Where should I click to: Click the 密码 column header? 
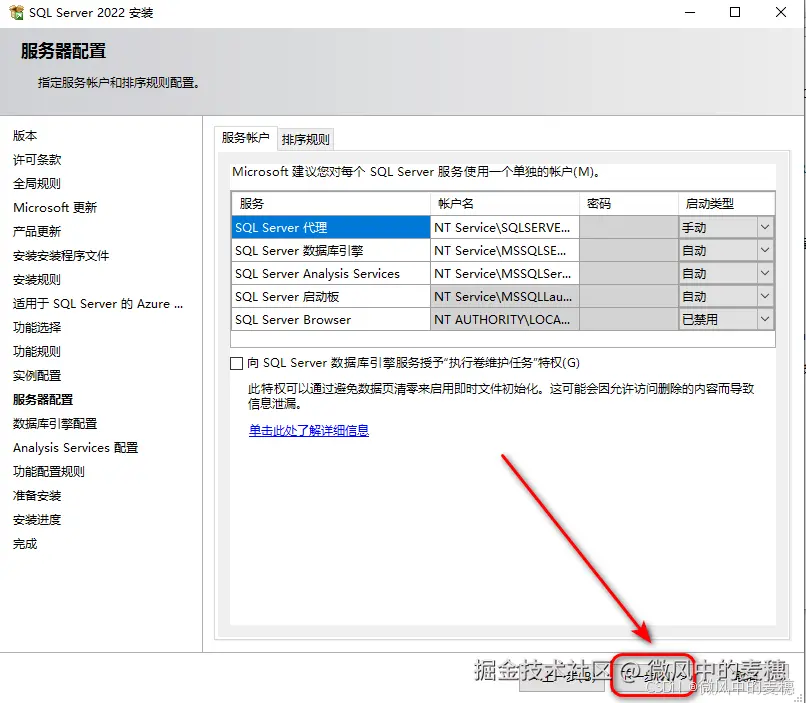629,204
